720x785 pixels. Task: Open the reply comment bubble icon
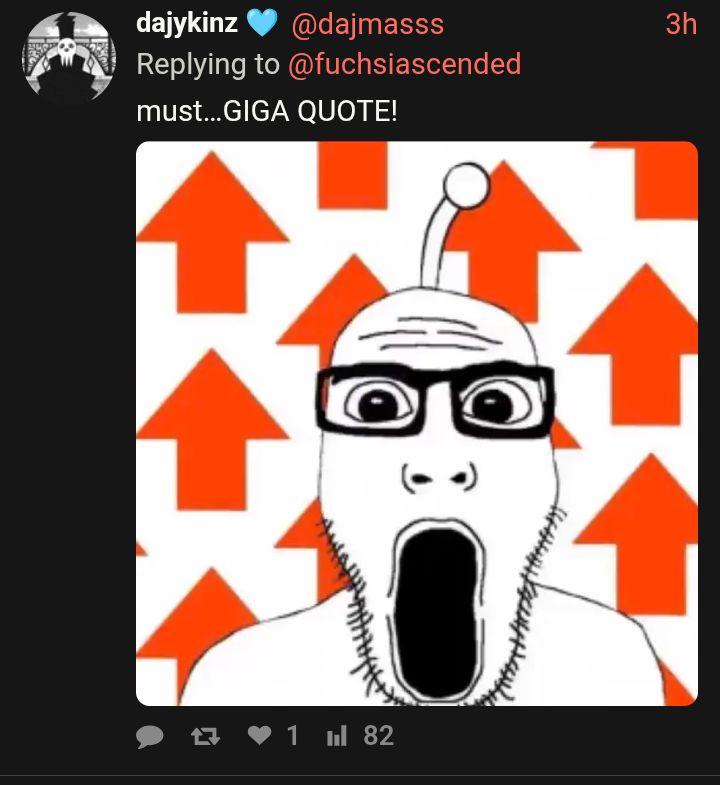[150, 736]
